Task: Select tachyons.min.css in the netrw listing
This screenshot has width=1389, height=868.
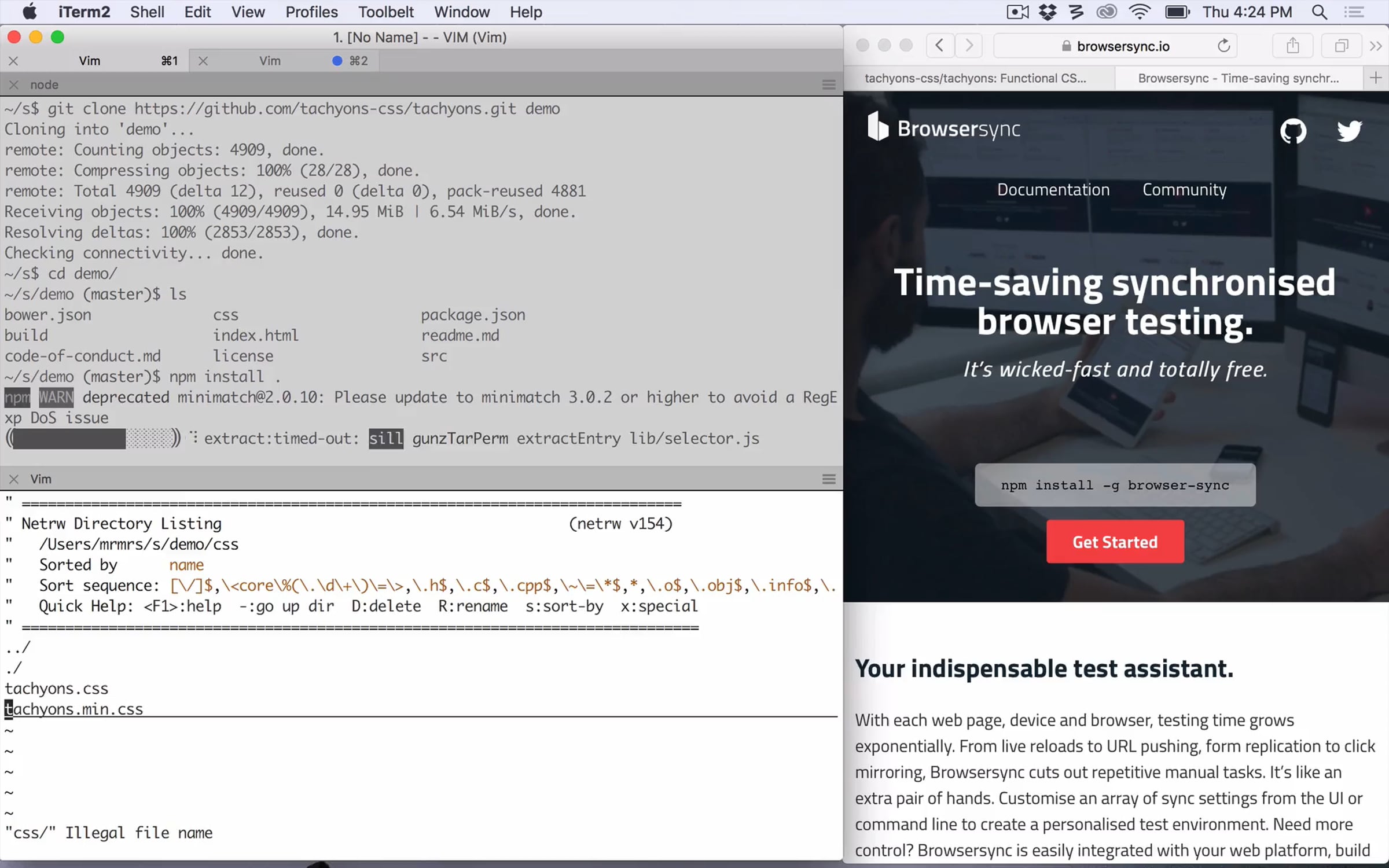Action: [x=74, y=709]
